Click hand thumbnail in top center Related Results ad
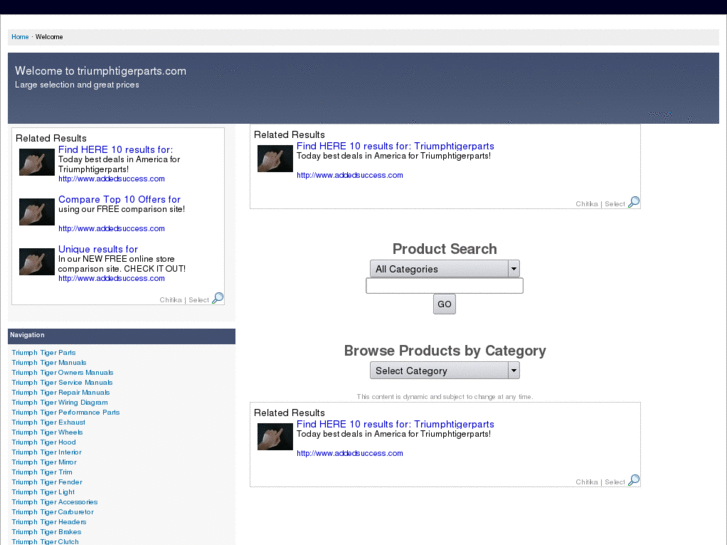 coord(275,159)
